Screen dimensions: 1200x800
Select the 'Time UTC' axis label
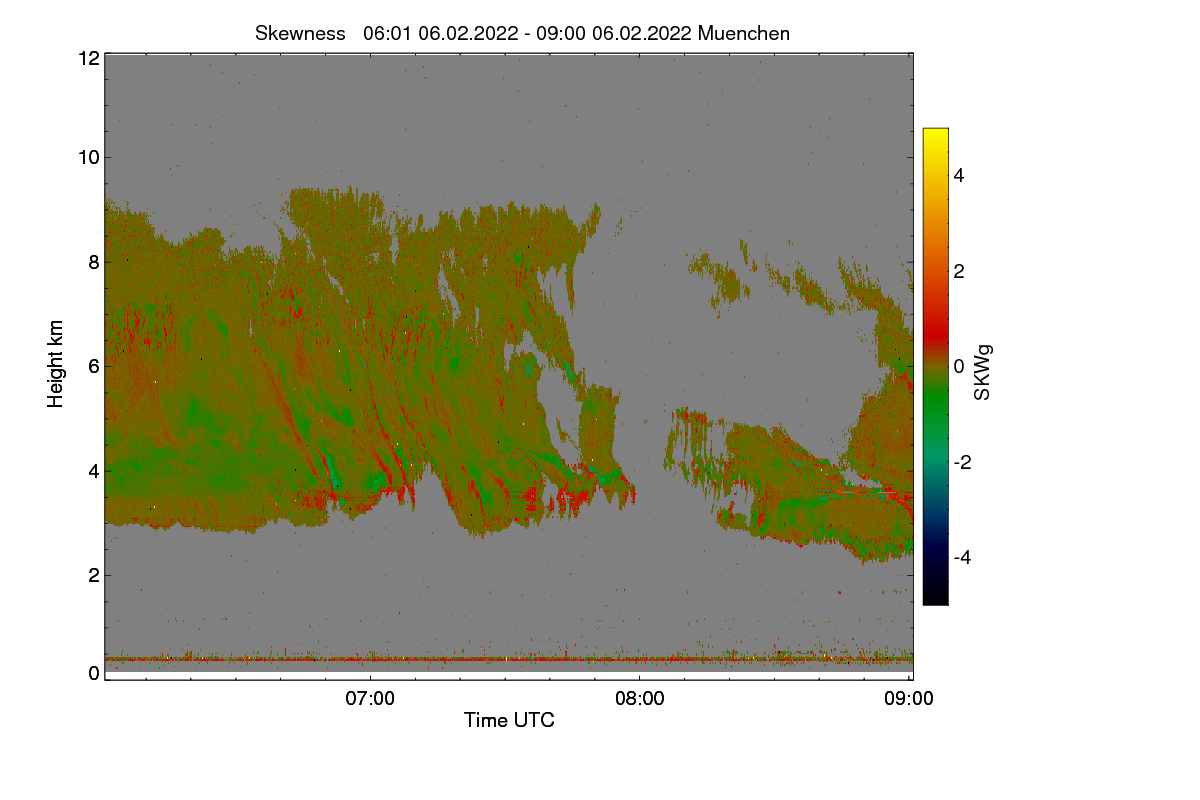[x=509, y=719]
